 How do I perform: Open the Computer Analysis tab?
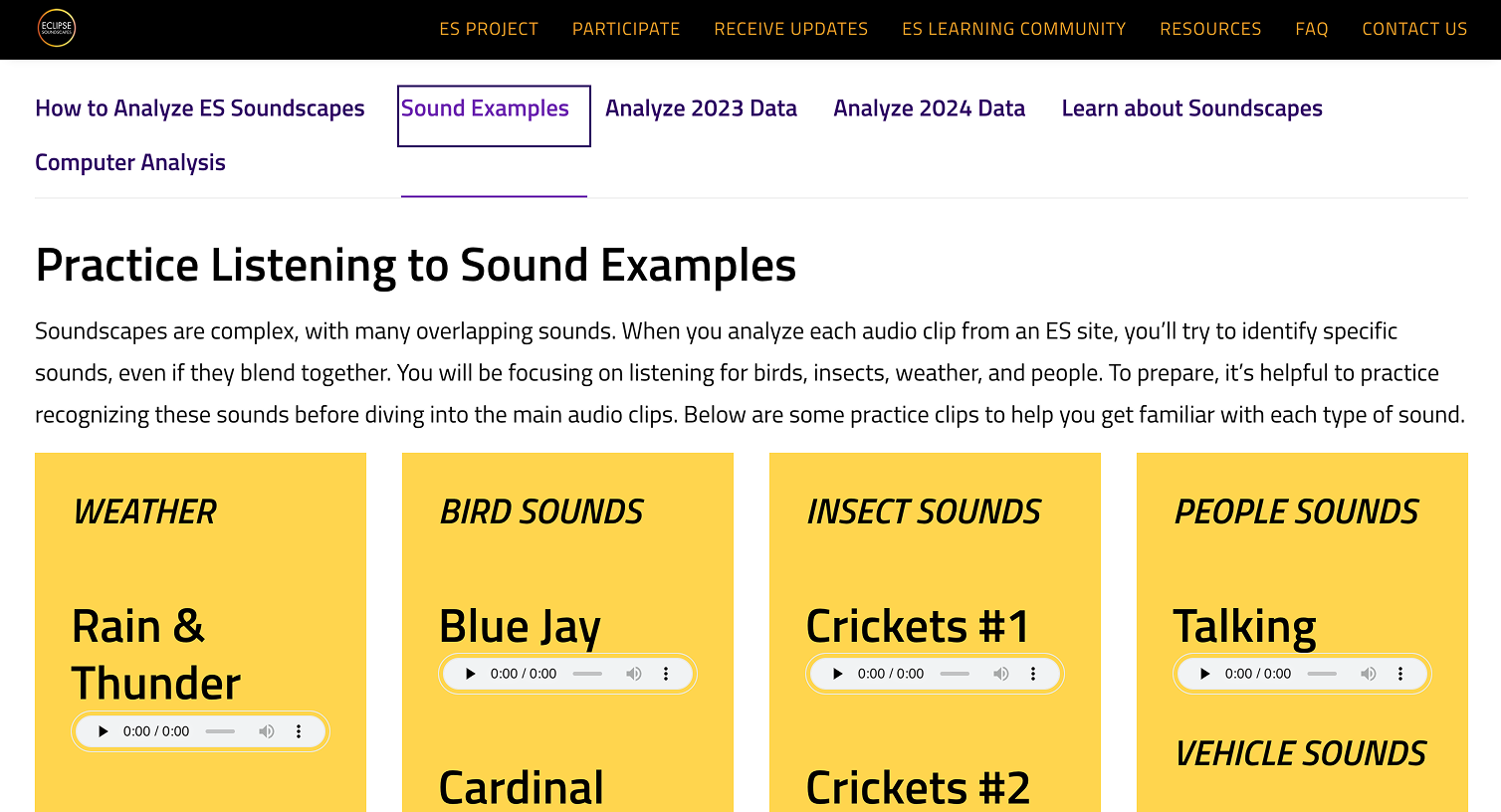click(130, 162)
